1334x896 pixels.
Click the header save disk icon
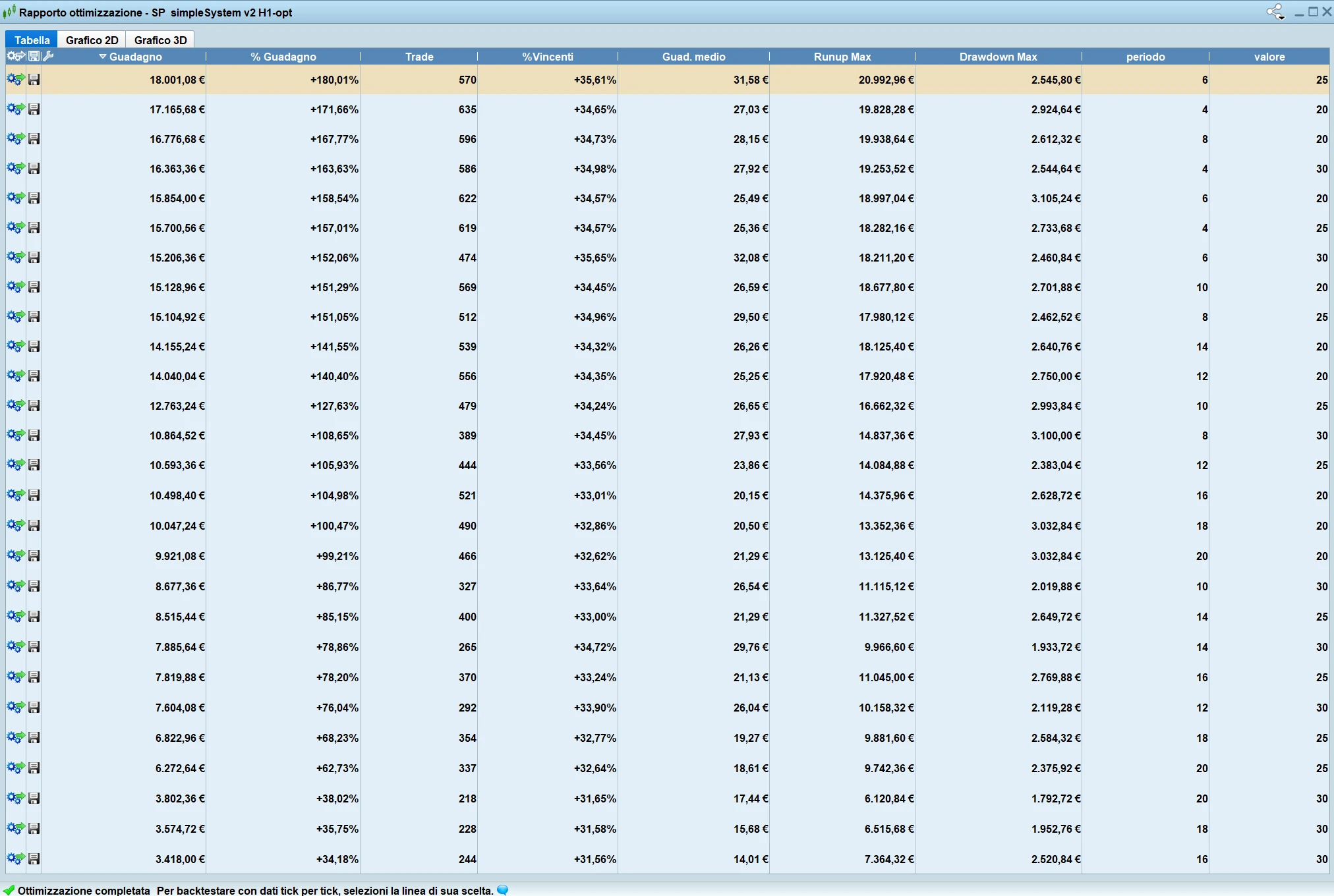coord(34,57)
